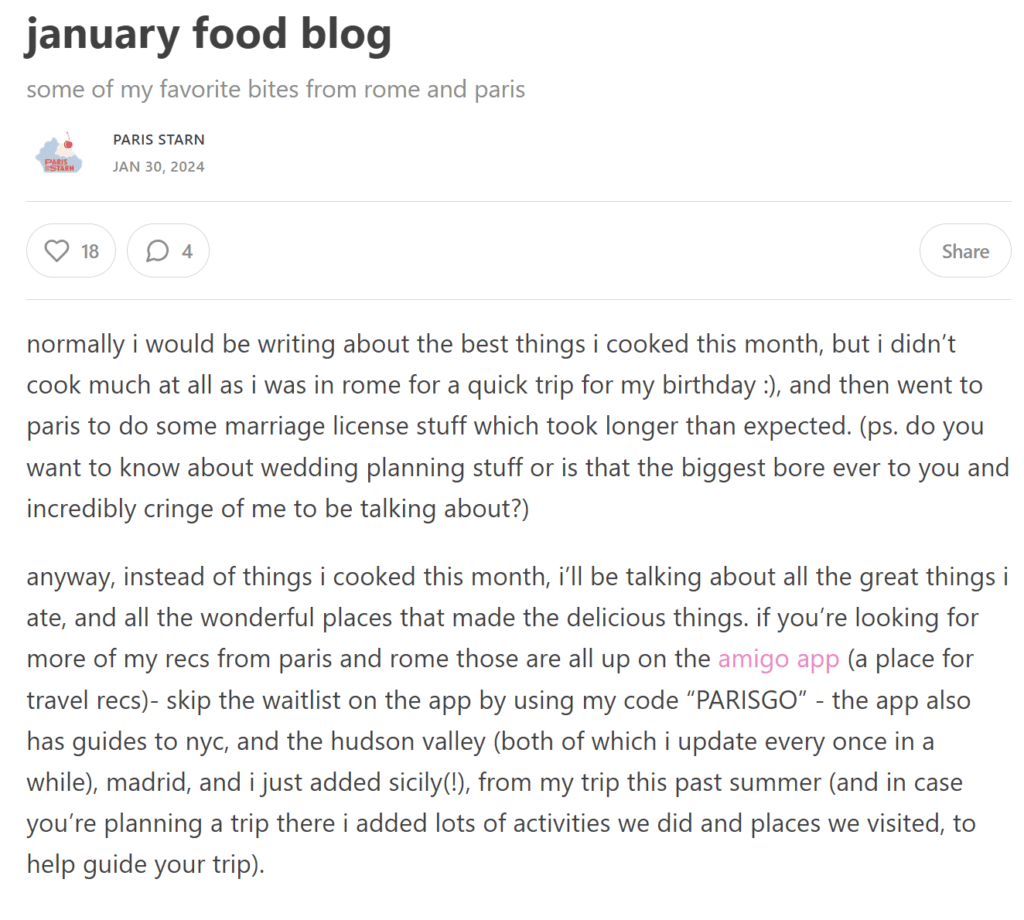This screenshot has height=920, width=1024.
Task: Click the paragraph starting "anyway, instead of things"
Action: click(518, 720)
